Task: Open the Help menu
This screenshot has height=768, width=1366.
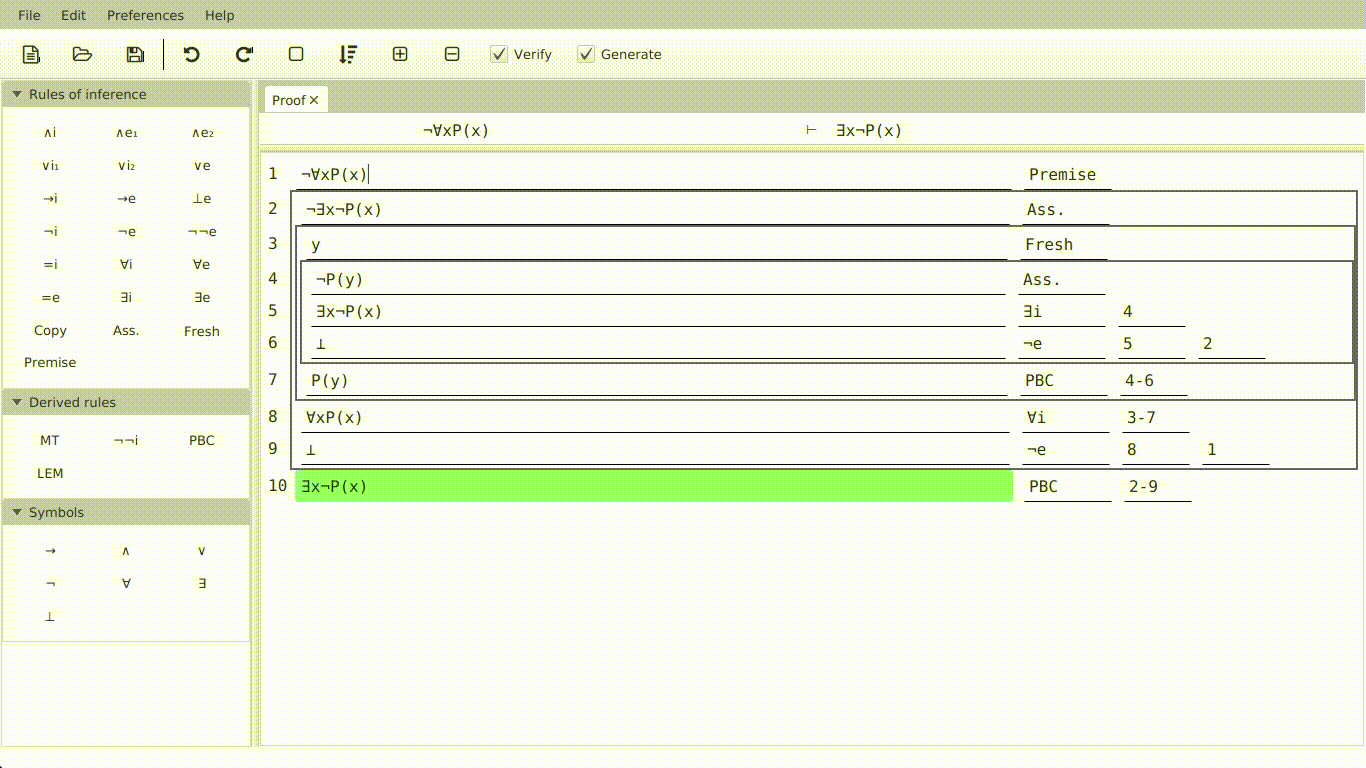Action: tap(219, 15)
